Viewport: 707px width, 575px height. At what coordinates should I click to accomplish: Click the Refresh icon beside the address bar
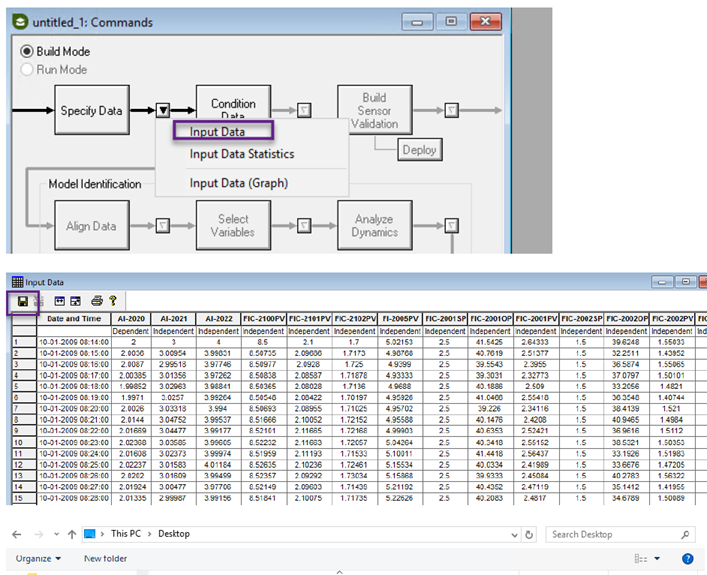click(527, 535)
